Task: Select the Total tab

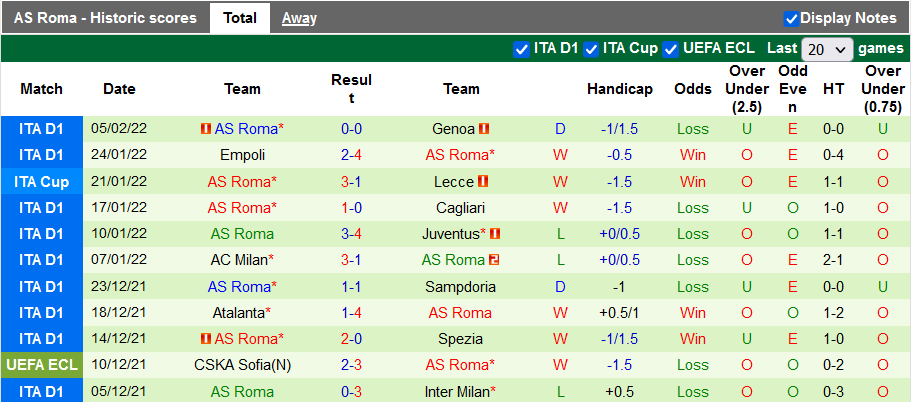Action: (239, 18)
